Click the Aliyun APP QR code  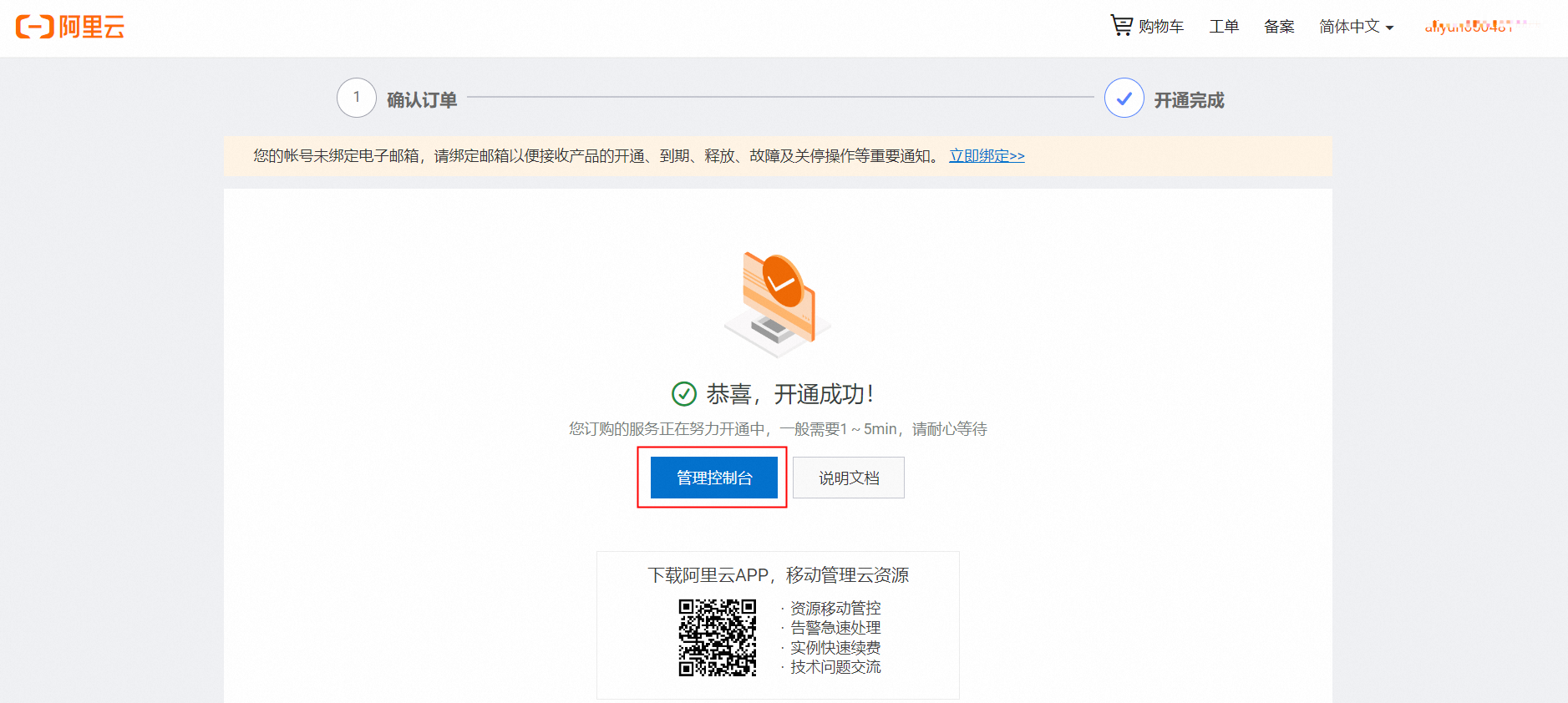[717, 638]
